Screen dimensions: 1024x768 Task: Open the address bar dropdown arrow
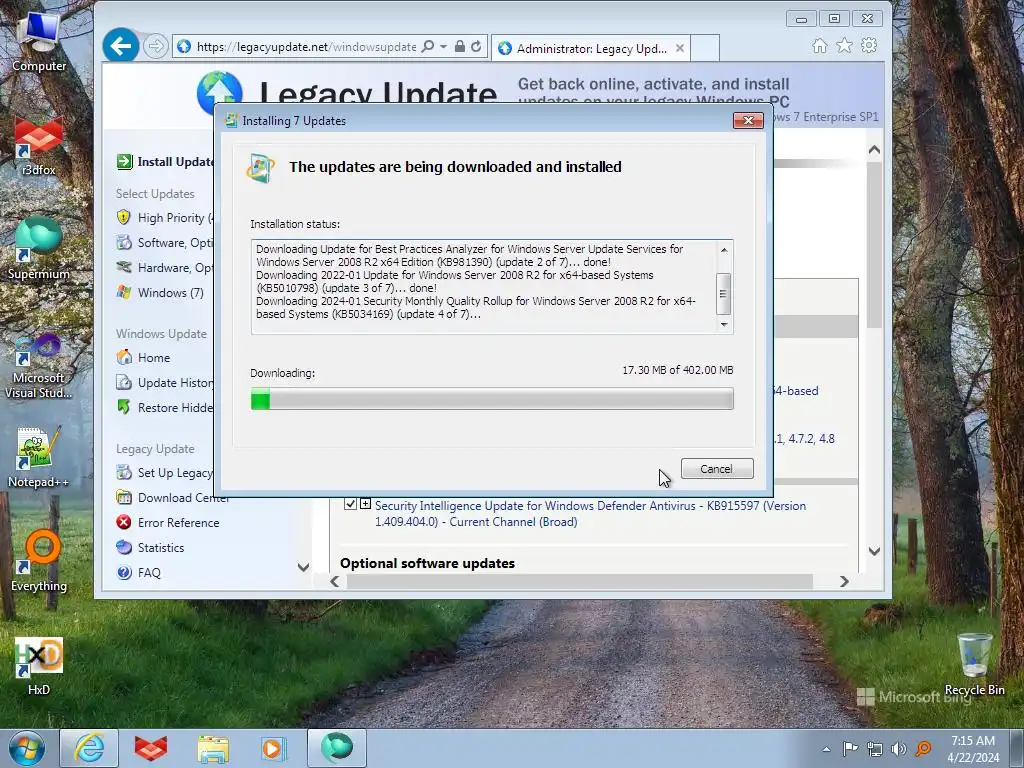coord(443,46)
